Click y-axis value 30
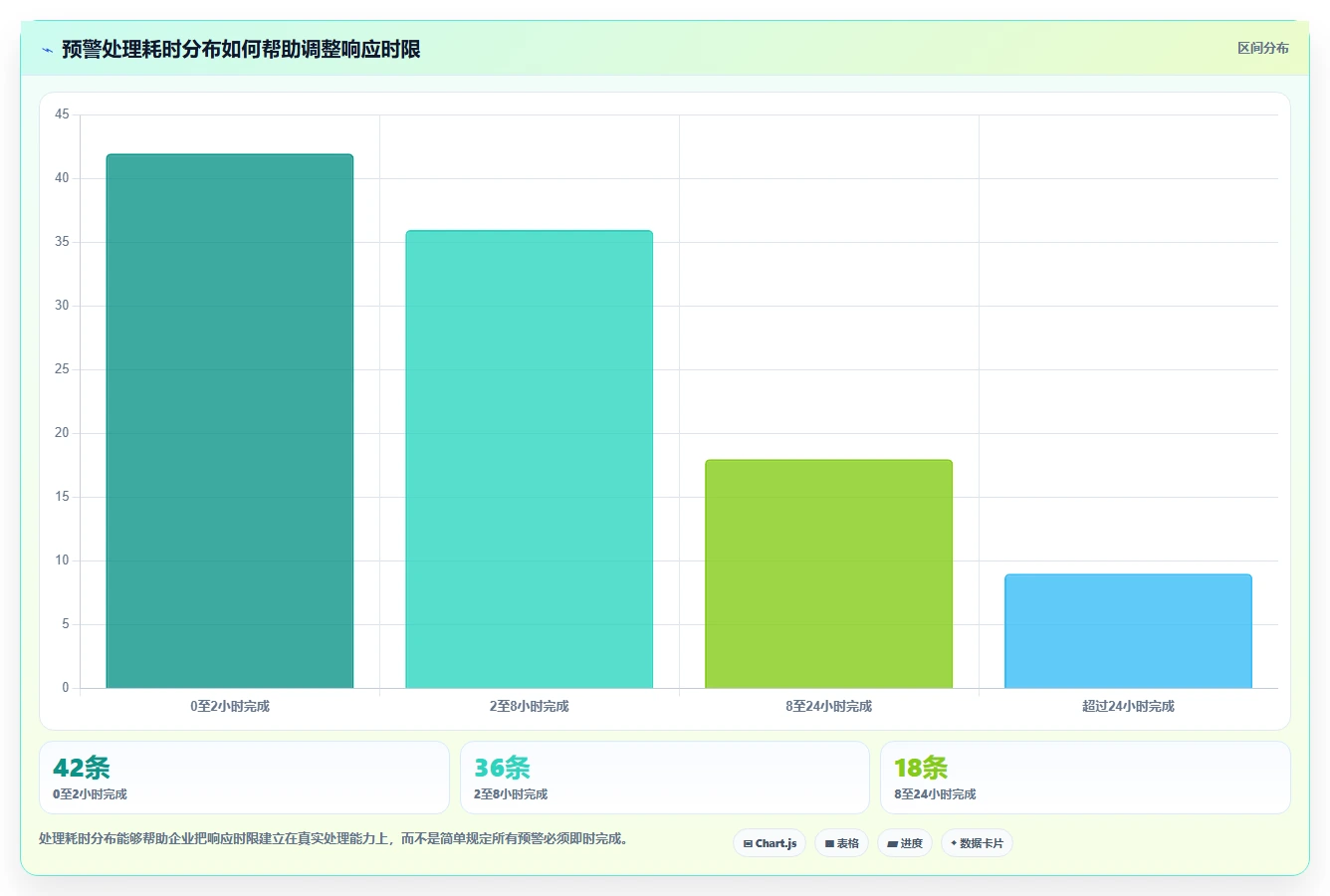The width and height of the screenshot is (1330, 896). (x=62, y=306)
